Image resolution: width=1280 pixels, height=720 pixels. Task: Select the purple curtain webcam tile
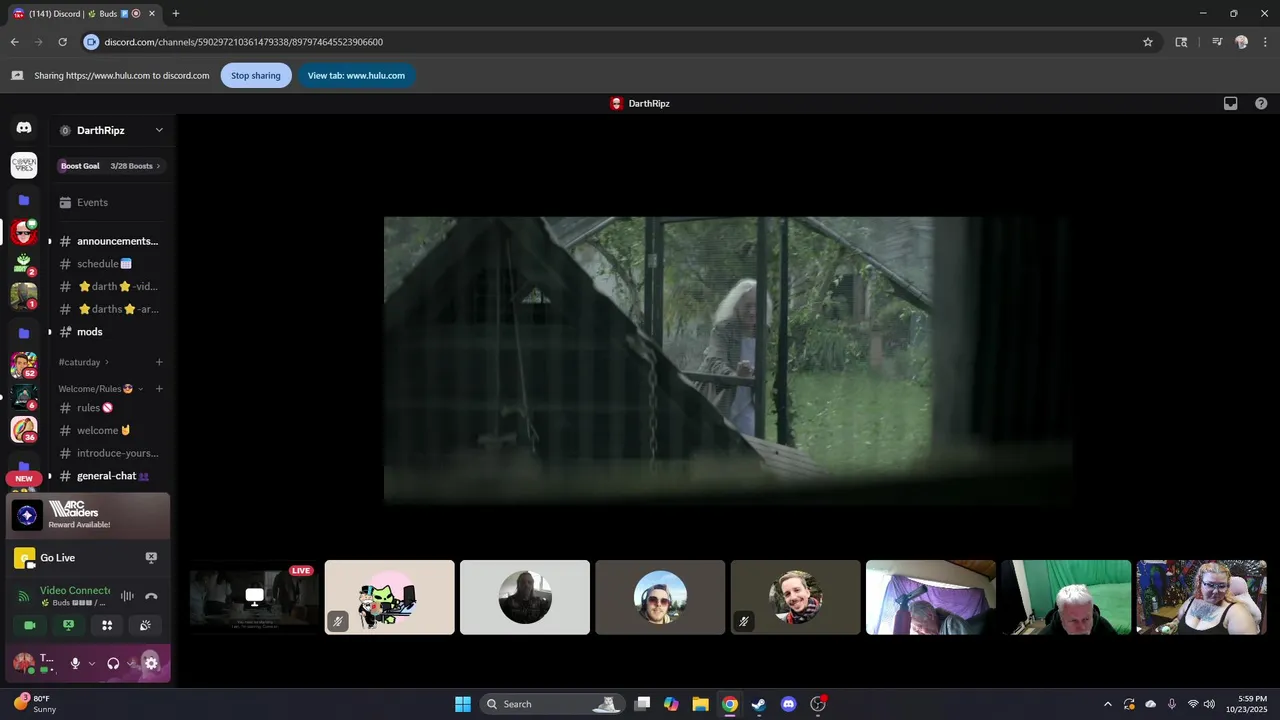[931, 597]
